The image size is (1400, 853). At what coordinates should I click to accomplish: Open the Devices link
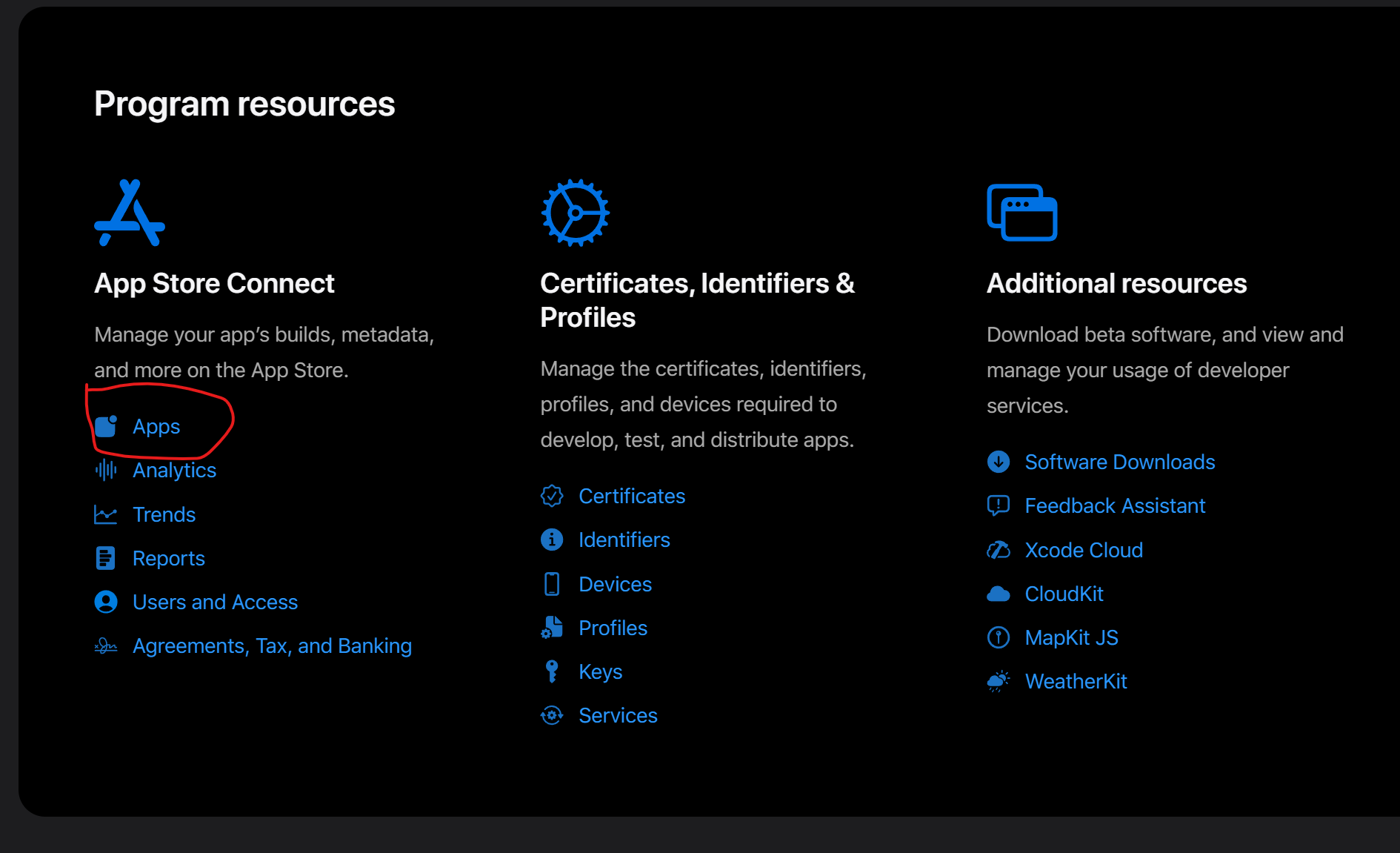pos(616,584)
